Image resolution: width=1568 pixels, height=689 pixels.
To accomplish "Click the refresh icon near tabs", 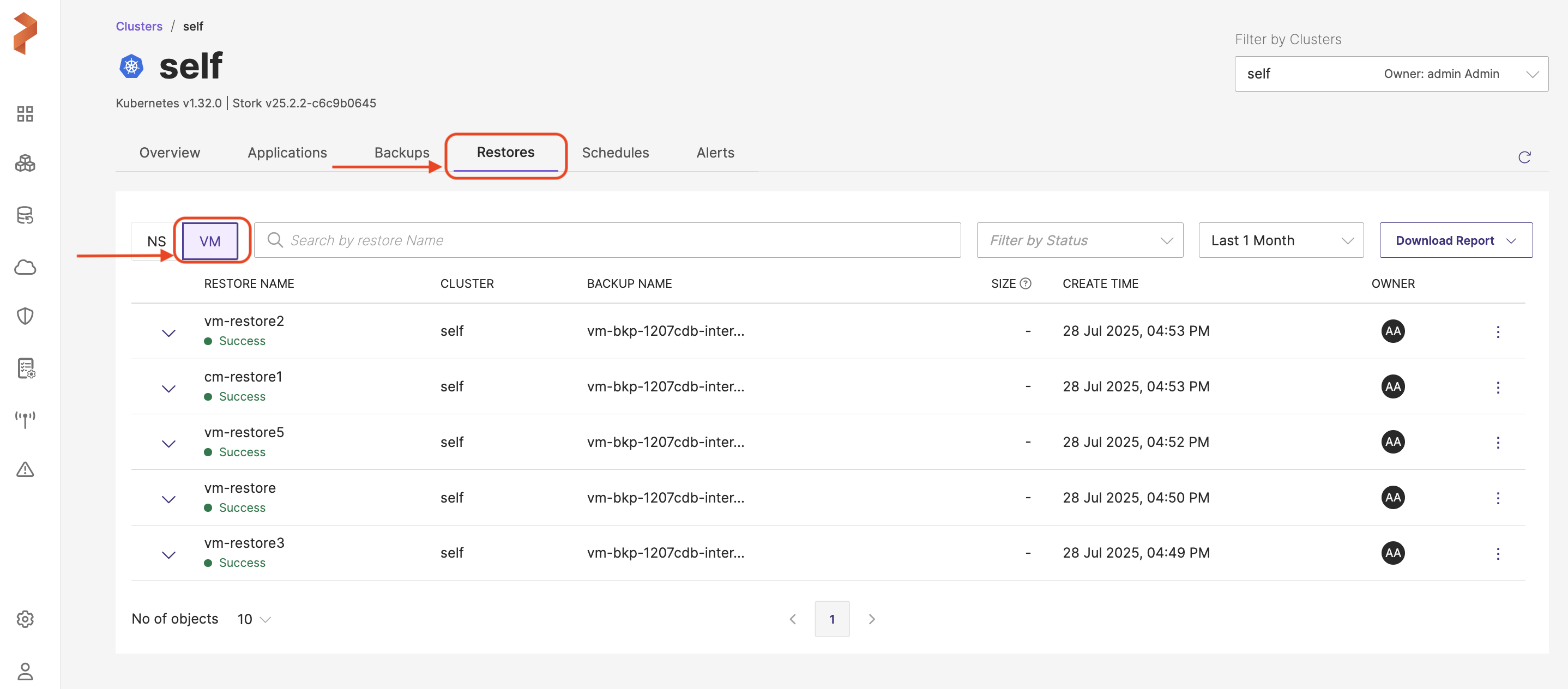I will pos(1524,158).
